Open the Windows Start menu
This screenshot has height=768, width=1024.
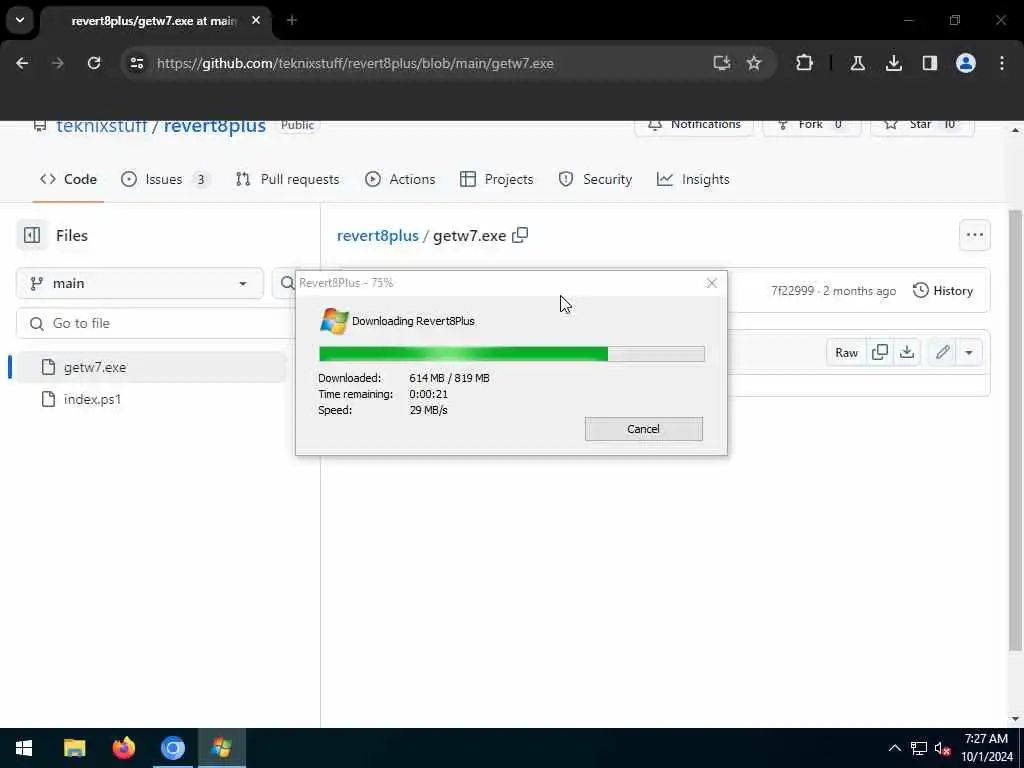point(24,748)
